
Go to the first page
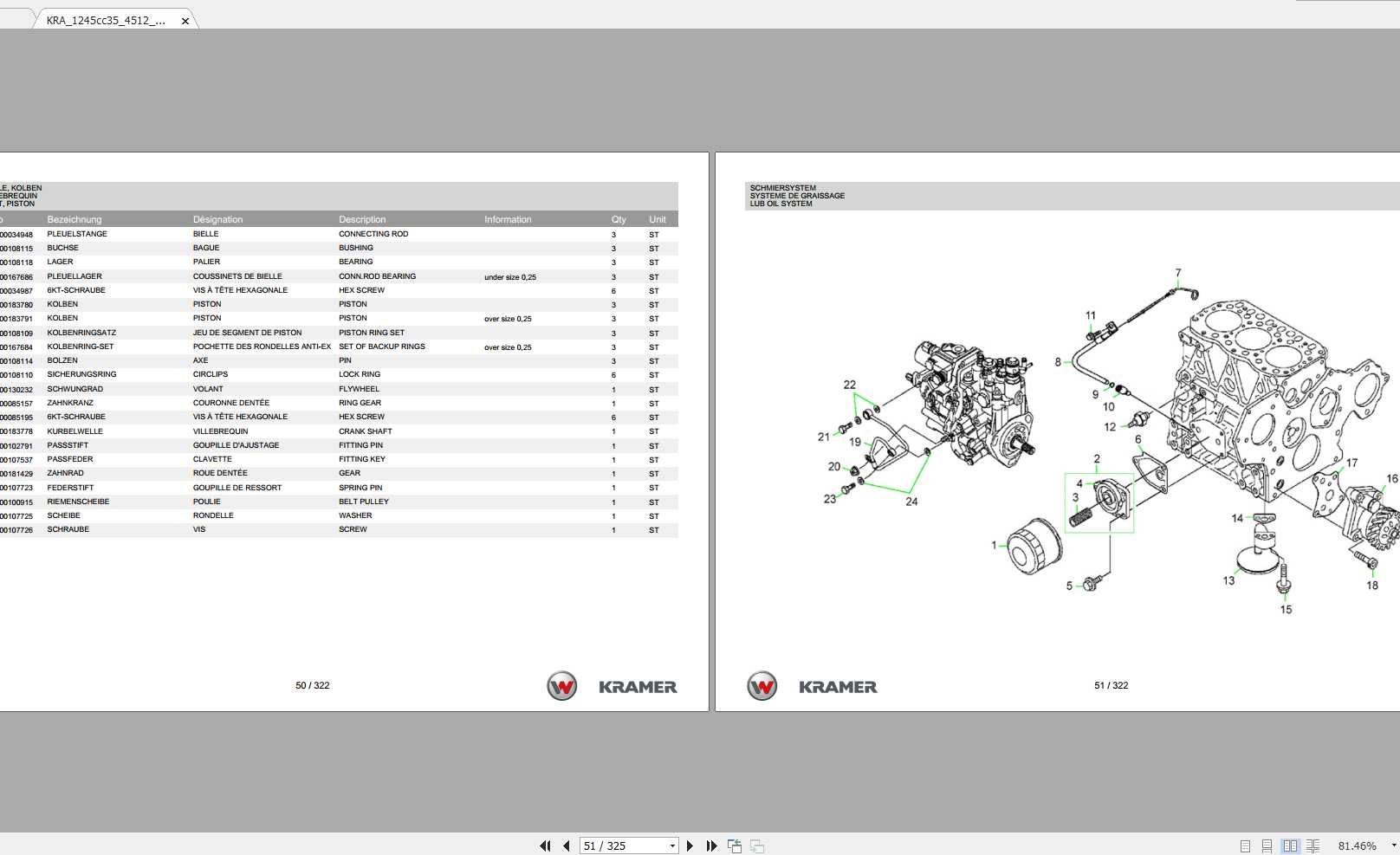545,845
